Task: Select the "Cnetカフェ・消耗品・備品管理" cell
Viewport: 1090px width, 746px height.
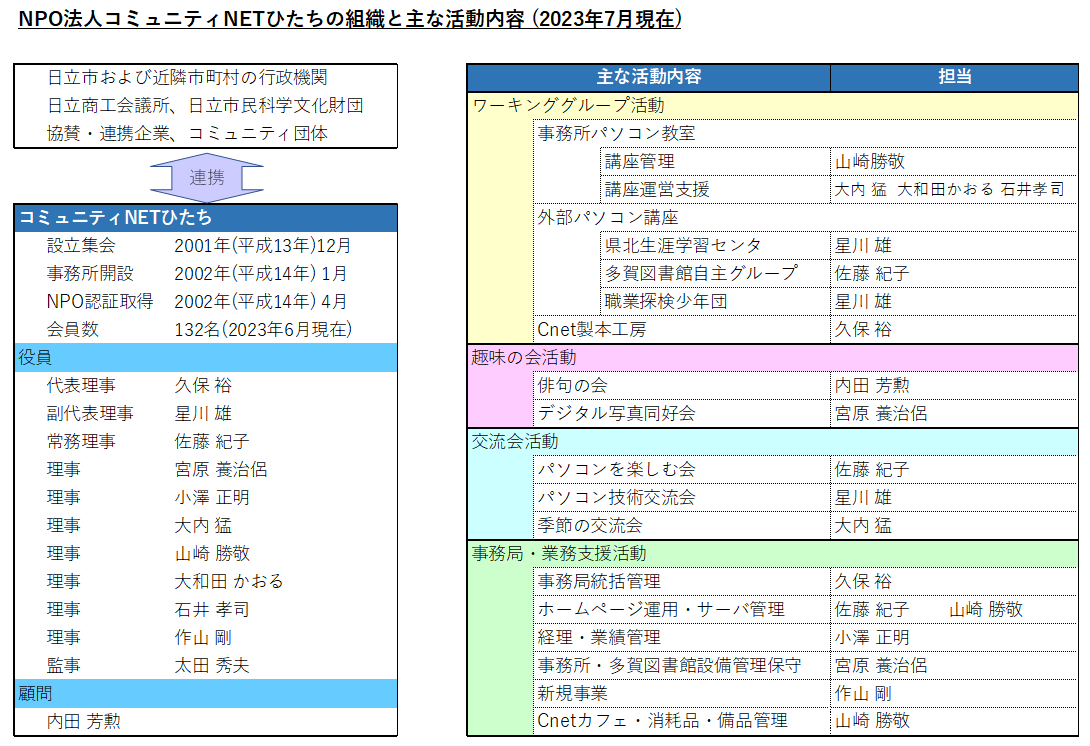Action: click(682, 721)
